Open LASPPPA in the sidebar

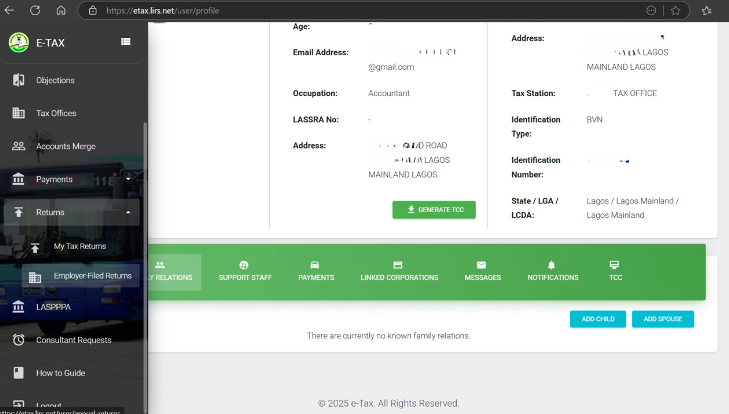click(x=55, y=307)
